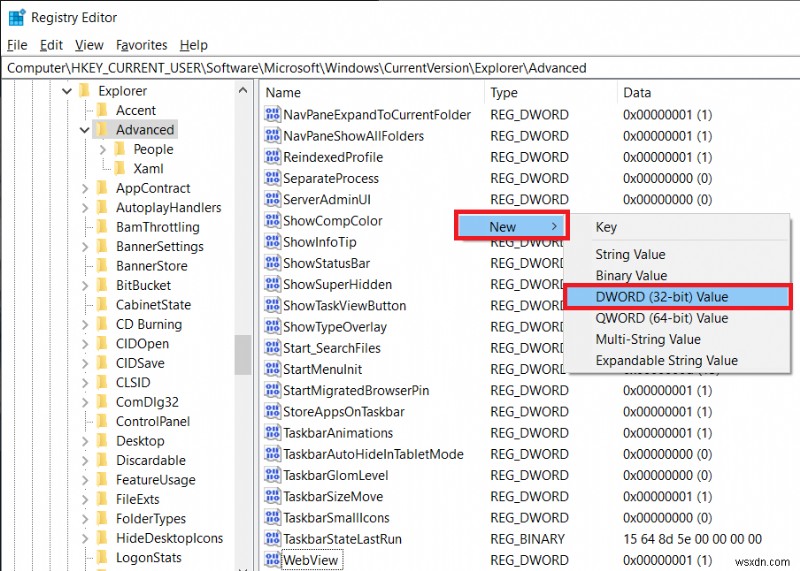The image size is (800, 571).
Task: Open the New submenu entry
Action: 512,227
